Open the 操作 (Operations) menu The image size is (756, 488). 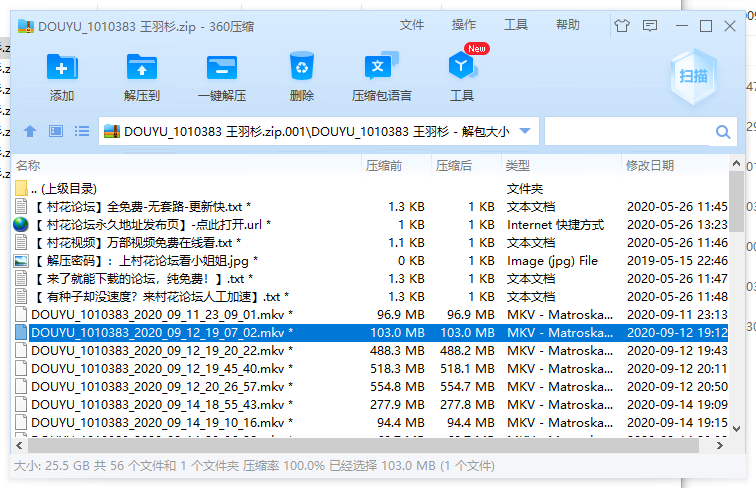[464, 25]
